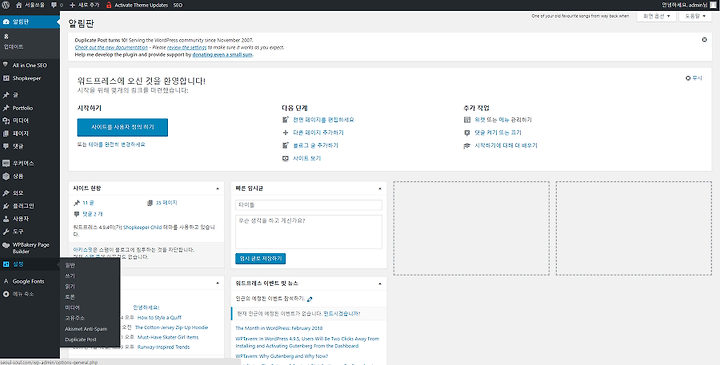The height and width of the screenshot is (365, 720).
Task: Click the 페이지 pages icon in the sidebar
Action: (x=6, y=134)
